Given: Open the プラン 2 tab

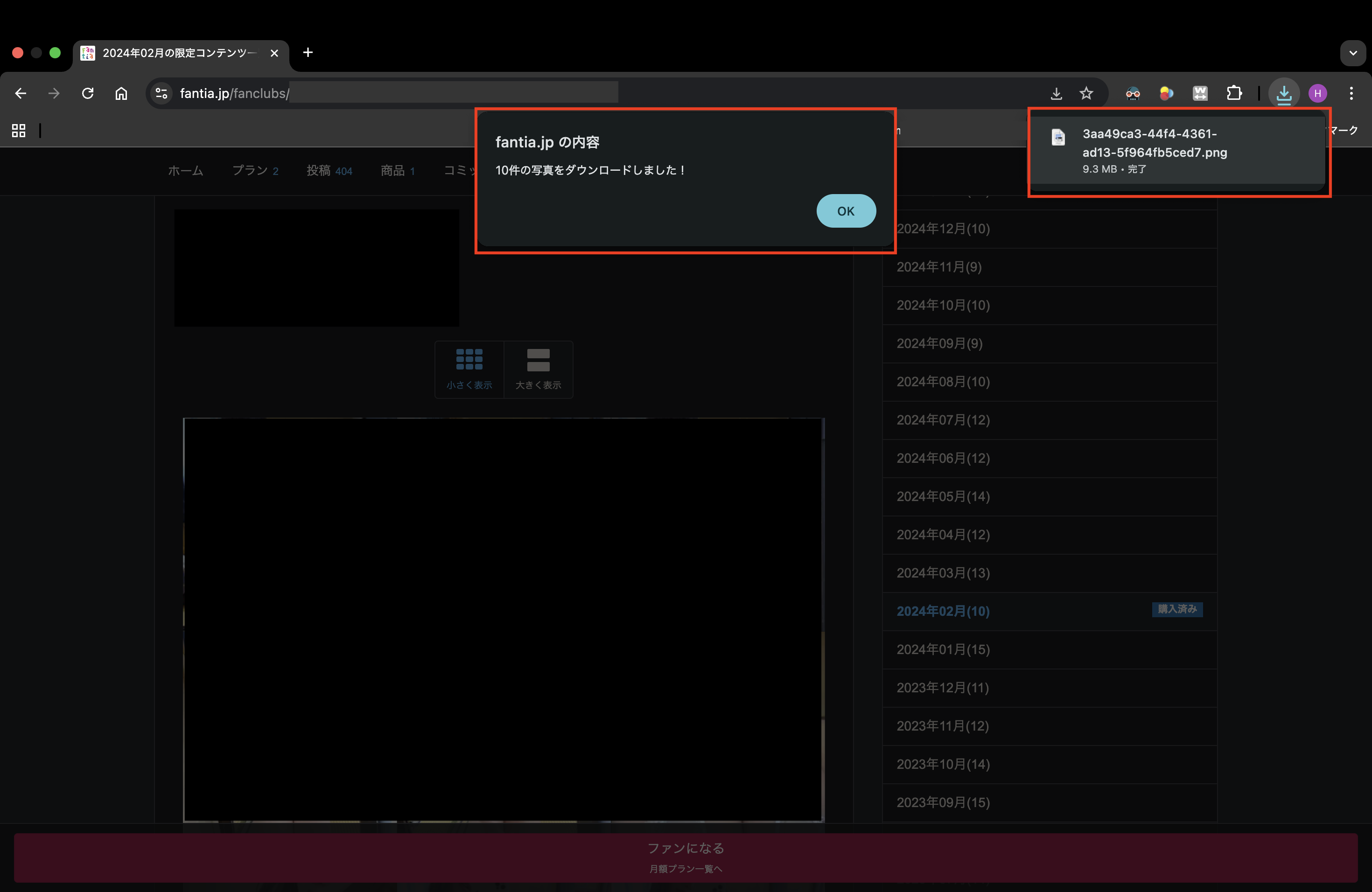Looking at the screenshot, I should tap(255, 171).
